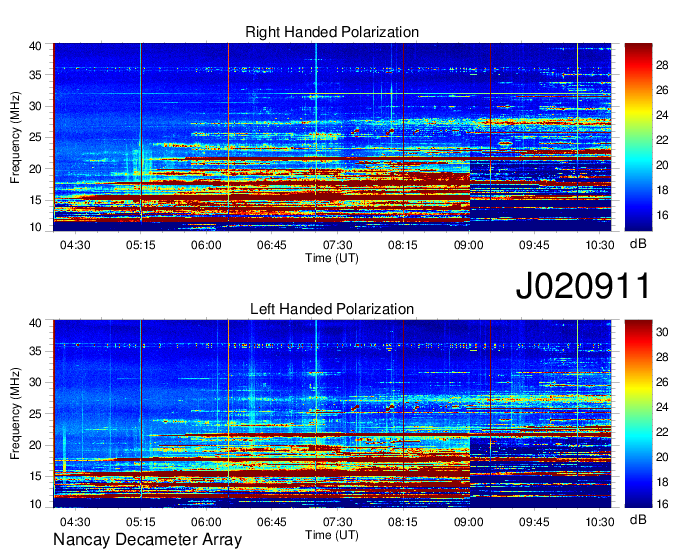This screenshot has height=552, width=680.
Task: Select the 20 value on the Left Handed colorbar
Action: (x=662, y=457)
